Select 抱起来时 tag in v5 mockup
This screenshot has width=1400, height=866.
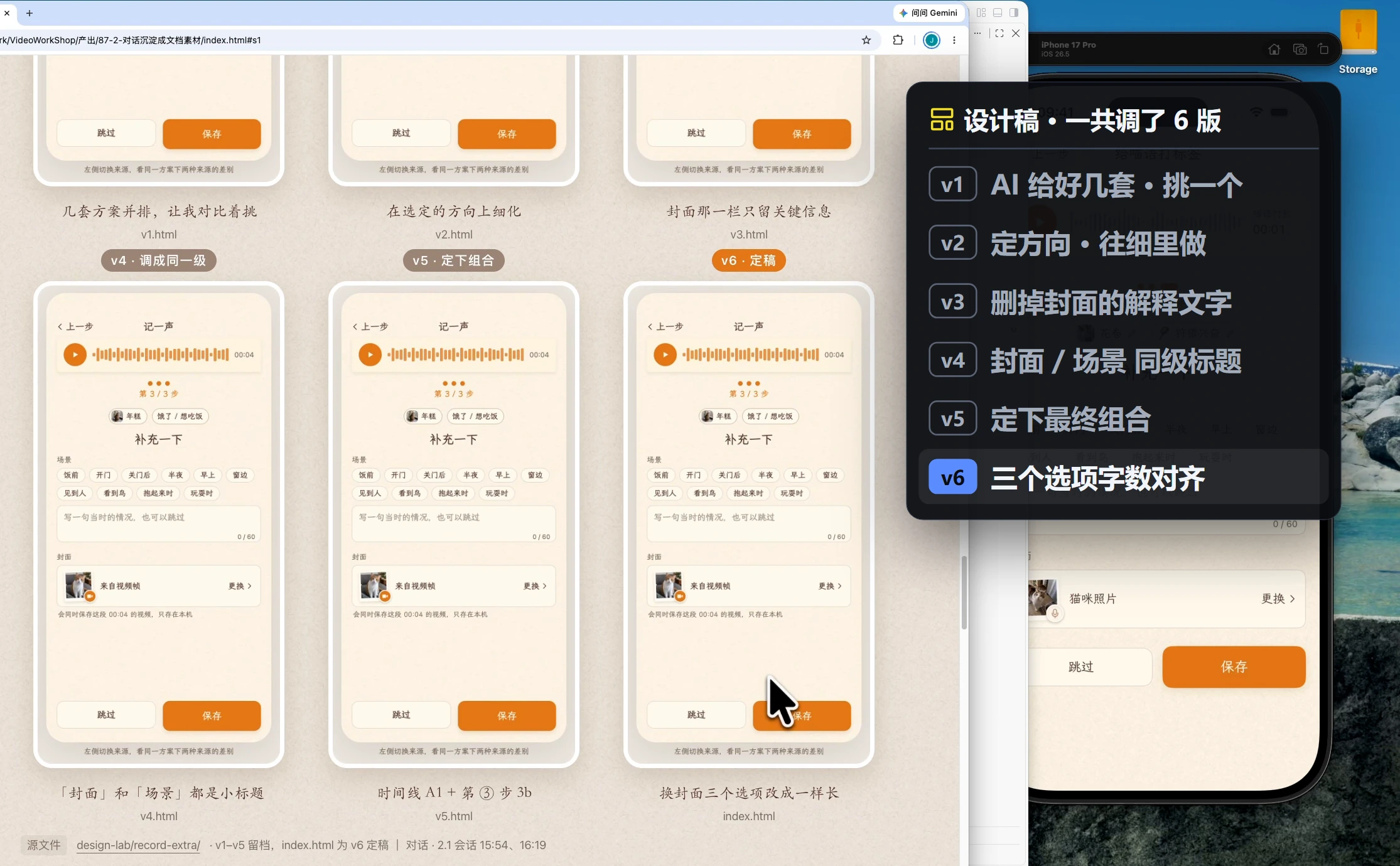(x=453, y=493)
